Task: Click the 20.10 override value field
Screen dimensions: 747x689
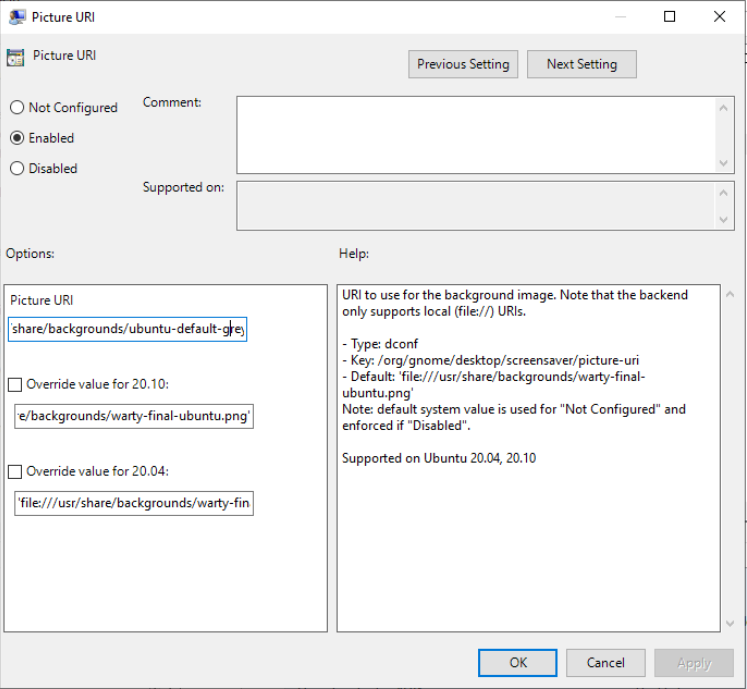Action: click(134, 416)
